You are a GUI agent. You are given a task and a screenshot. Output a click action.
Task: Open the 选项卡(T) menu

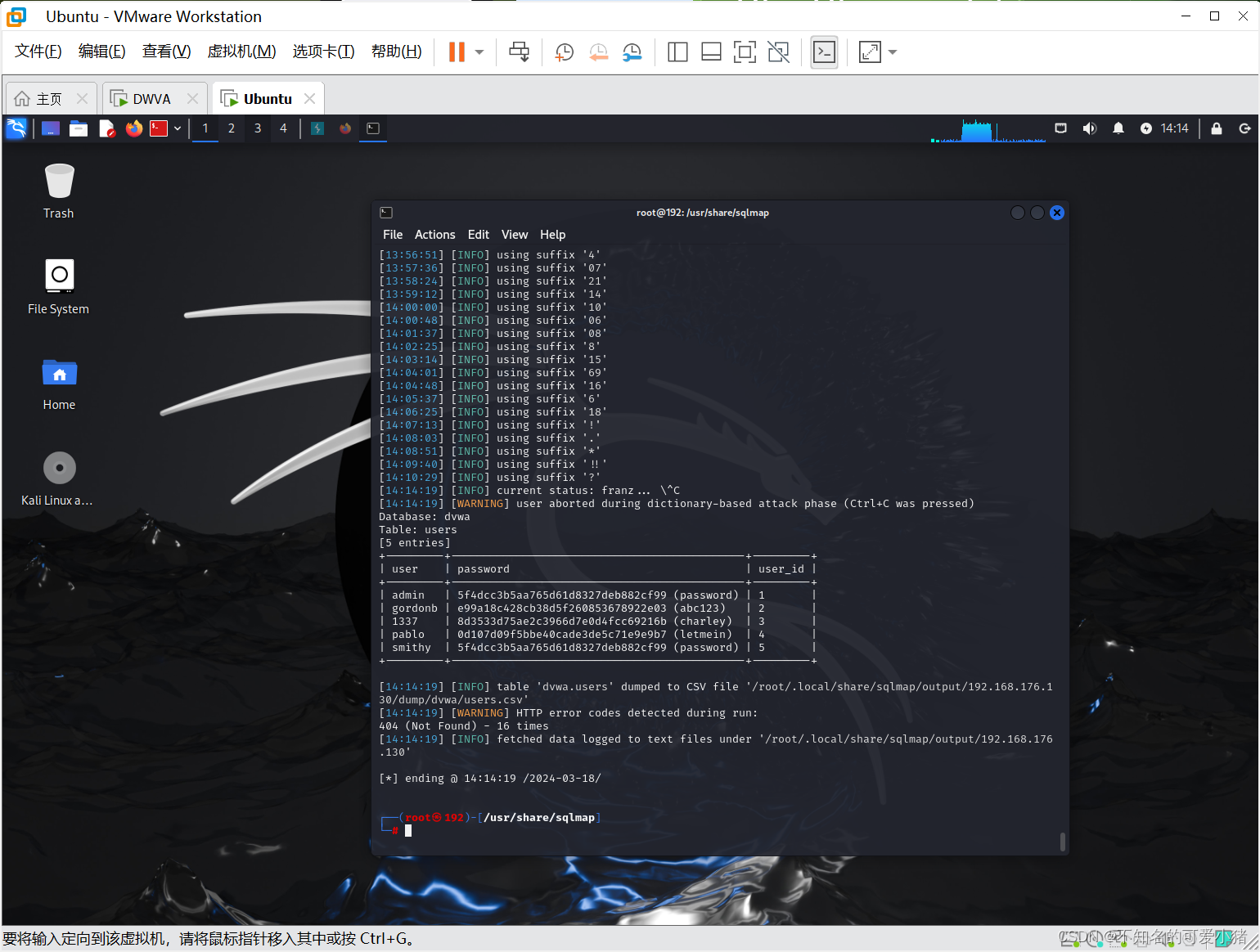(x=324, y=52)
